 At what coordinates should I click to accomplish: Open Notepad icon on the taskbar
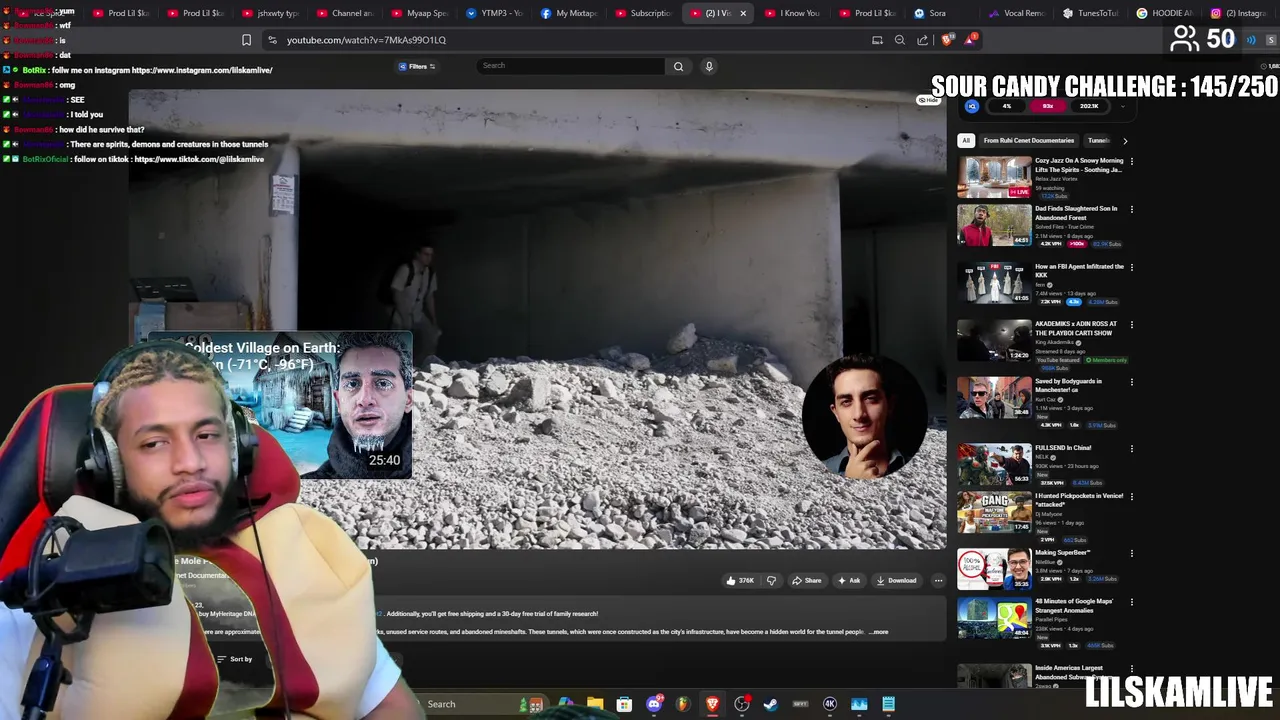tap(888, 704)
